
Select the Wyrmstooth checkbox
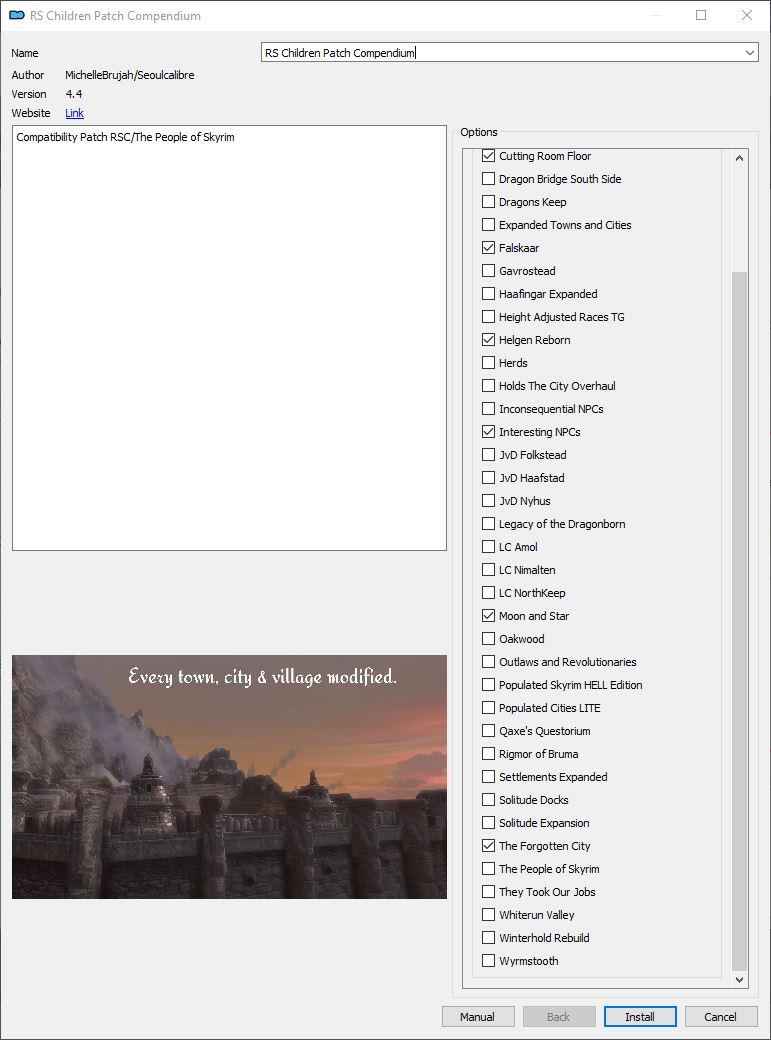click(x=488, y=960)
